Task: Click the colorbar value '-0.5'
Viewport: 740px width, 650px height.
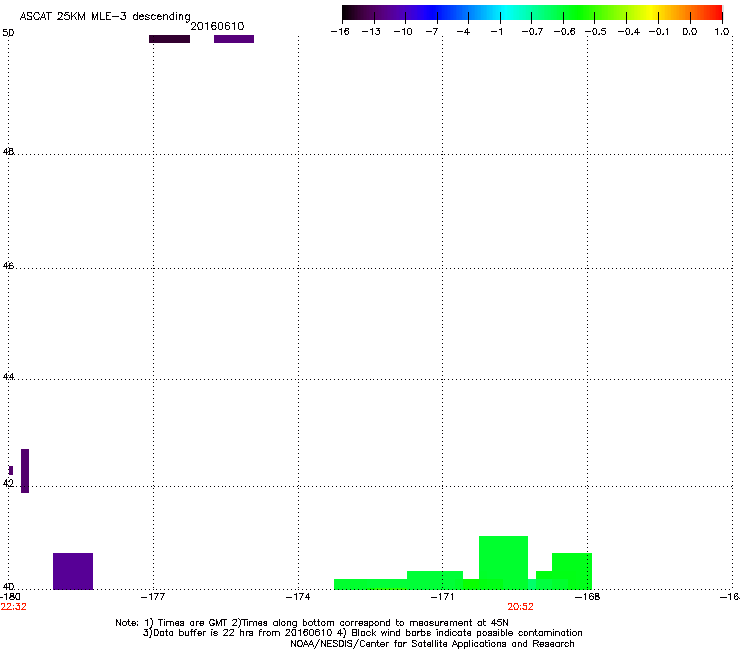Action: coord(596,32)
